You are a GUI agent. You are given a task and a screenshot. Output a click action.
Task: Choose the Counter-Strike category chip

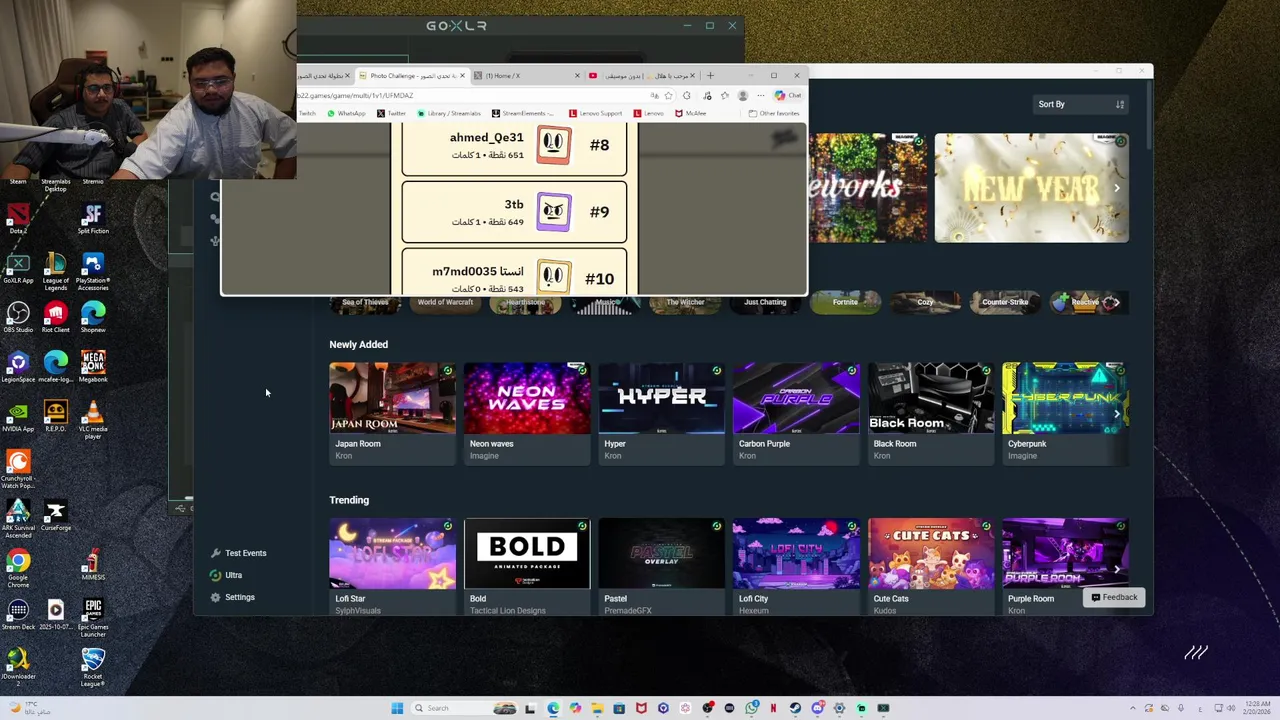click(x=1005, y=302)
